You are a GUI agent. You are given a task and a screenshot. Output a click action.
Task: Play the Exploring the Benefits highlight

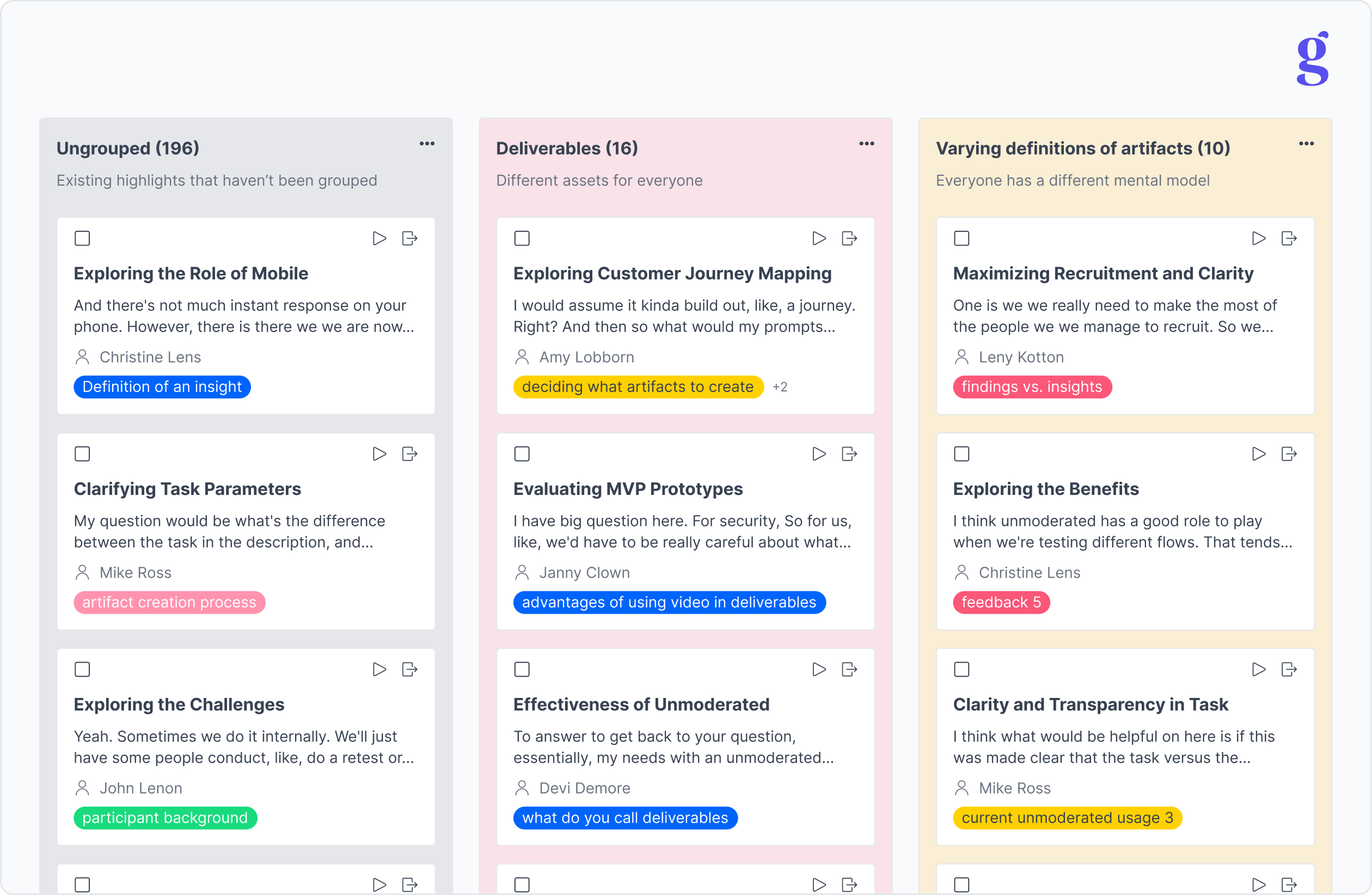1259,454
